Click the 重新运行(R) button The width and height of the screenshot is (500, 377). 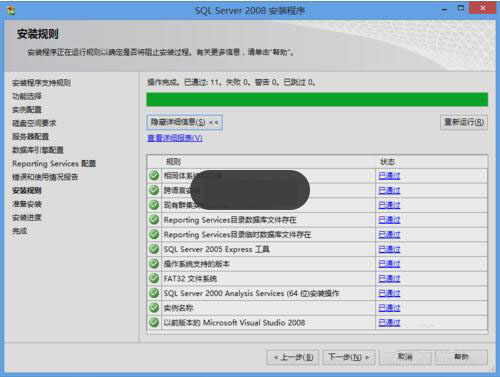[464, 122]
